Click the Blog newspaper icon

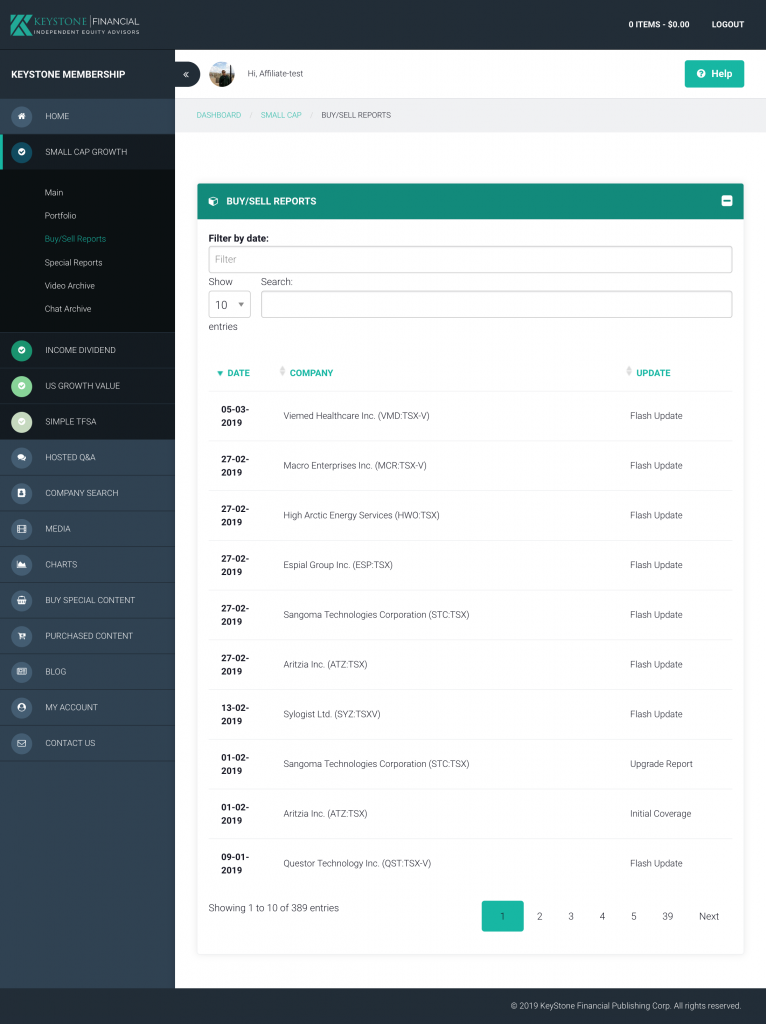coord(22,672)
